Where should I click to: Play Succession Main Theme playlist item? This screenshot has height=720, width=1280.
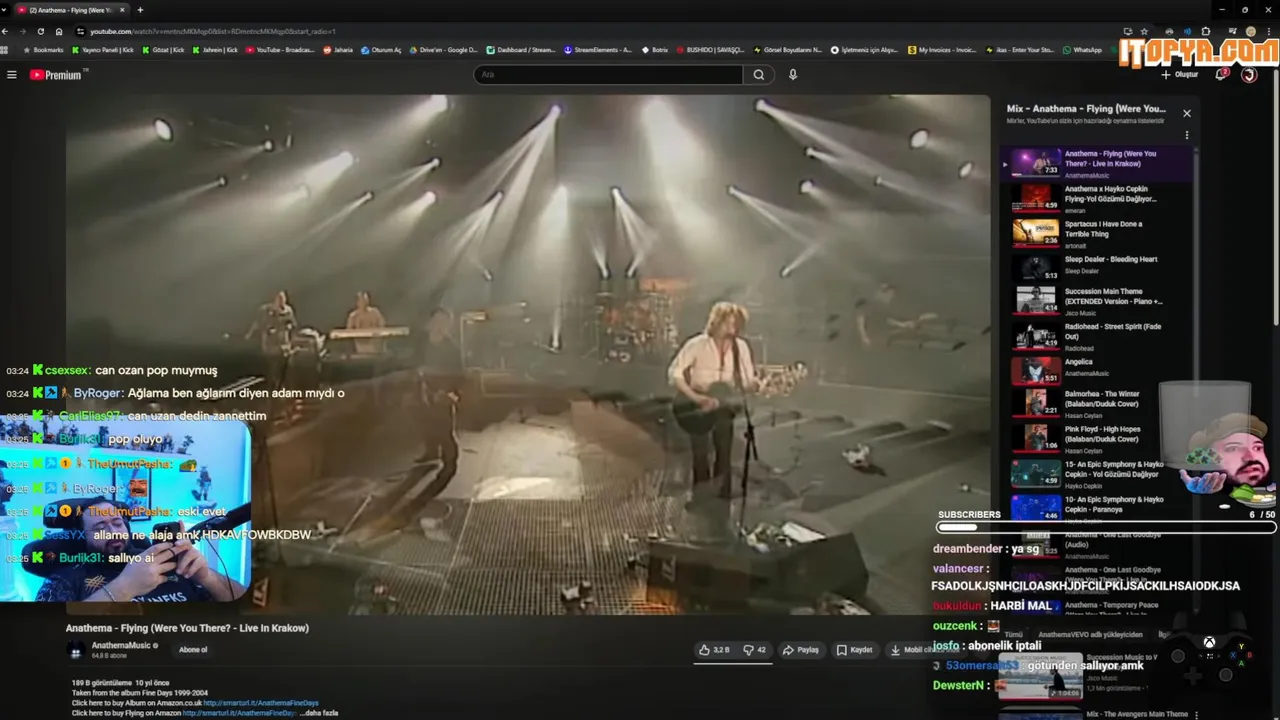tap(1097, 301)
